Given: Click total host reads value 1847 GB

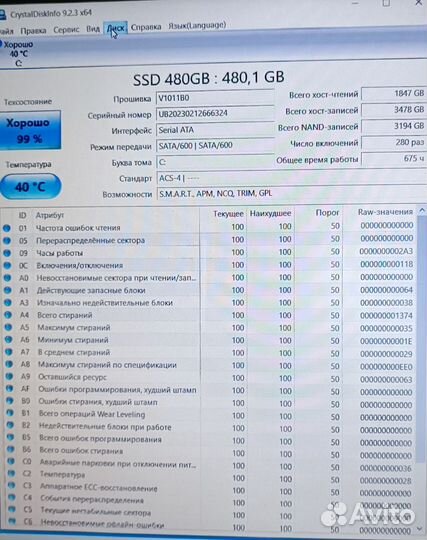Looking at the screenshot, I should click(x=394, y=93).
